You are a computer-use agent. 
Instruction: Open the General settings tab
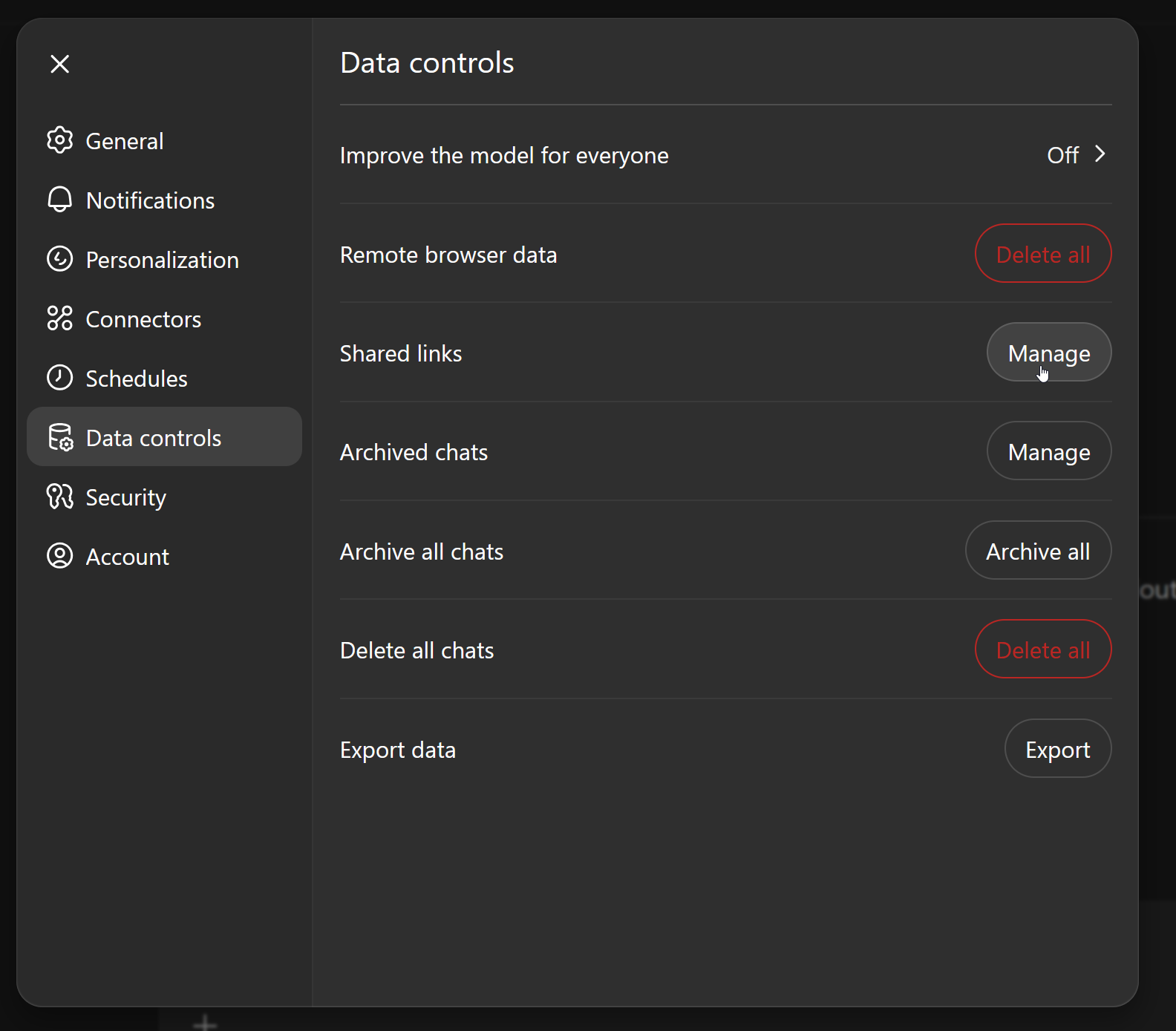(164, 141)
